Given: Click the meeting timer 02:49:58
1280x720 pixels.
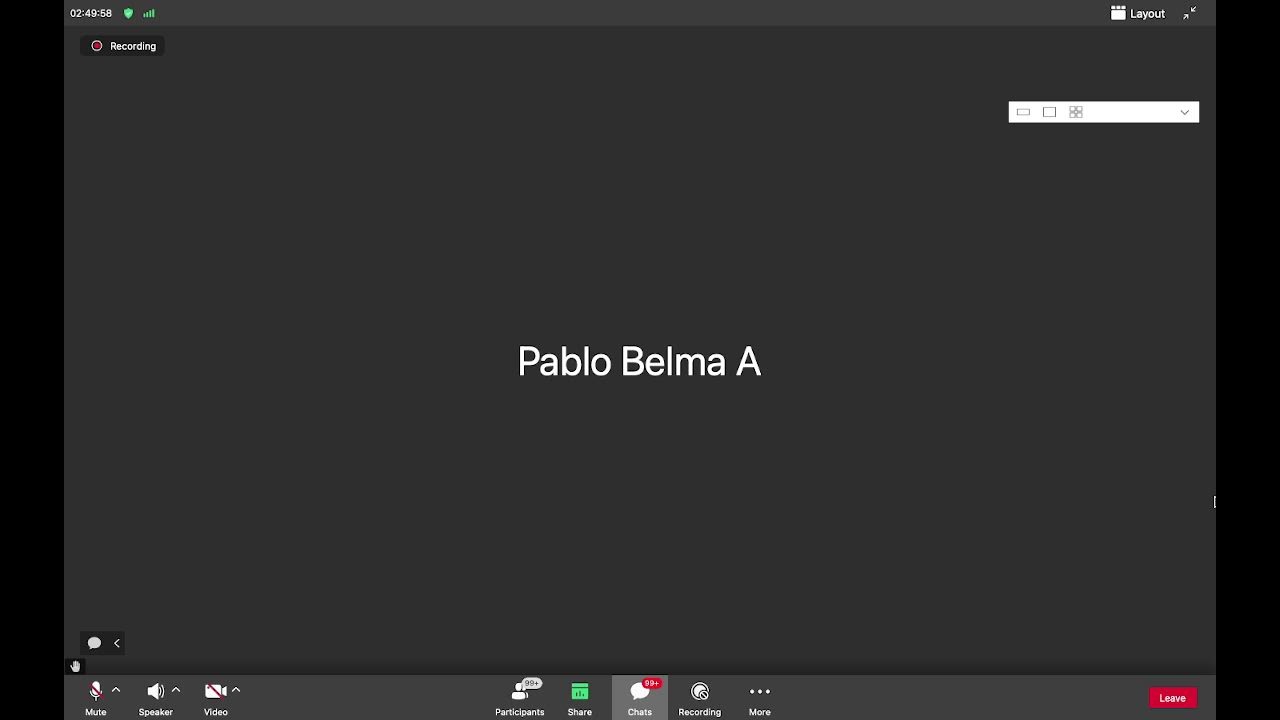Looking at the screenshot, I should pos(91,13).
